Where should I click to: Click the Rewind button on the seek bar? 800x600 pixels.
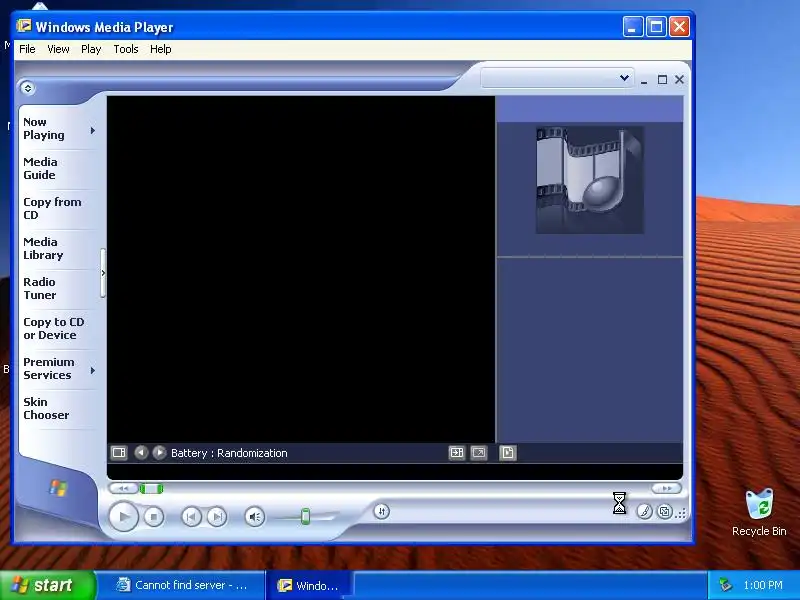point(123,488)
